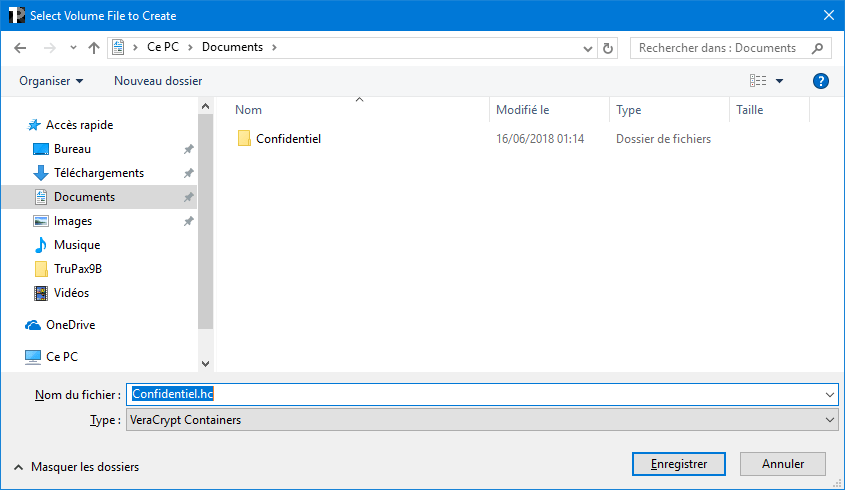Open Bureau in the sidebar
The width and height of the screenshot is (845, 490).
[72, 149]
